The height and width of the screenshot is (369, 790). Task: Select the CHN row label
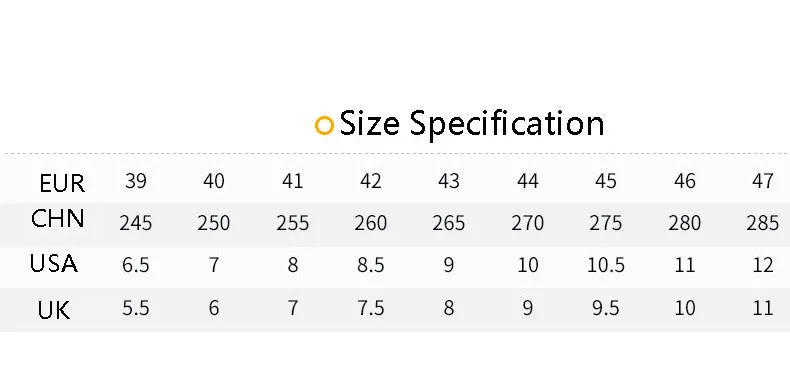pyautogui.click(x=57, y=219)
